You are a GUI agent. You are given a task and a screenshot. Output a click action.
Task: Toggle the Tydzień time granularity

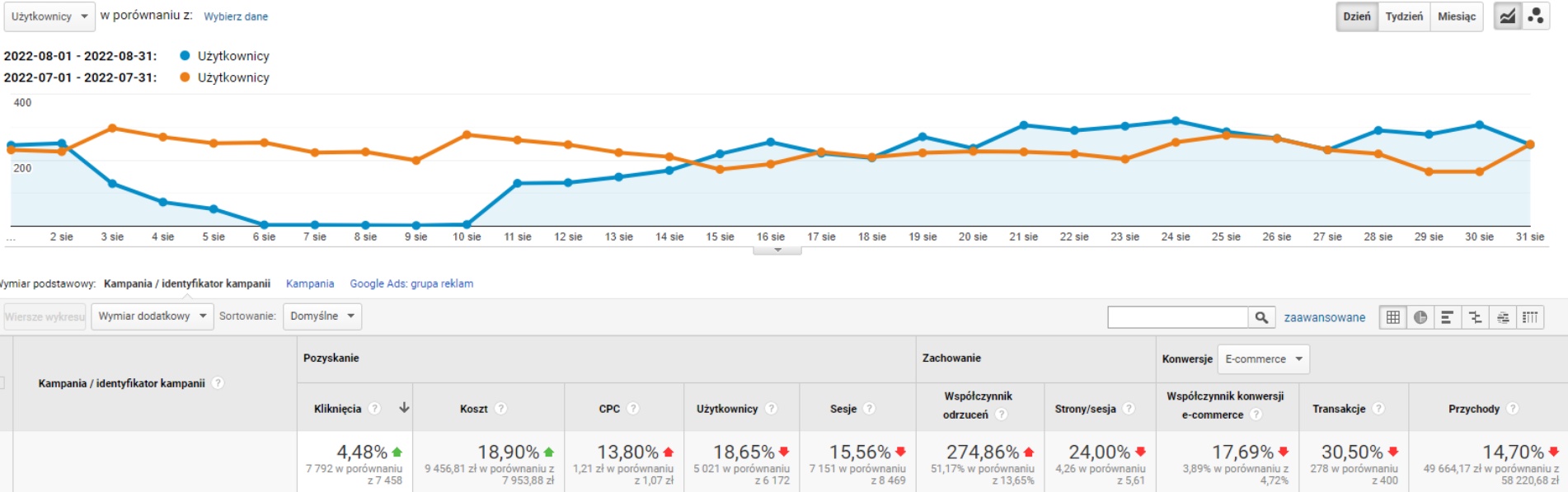click(1404, 16)
